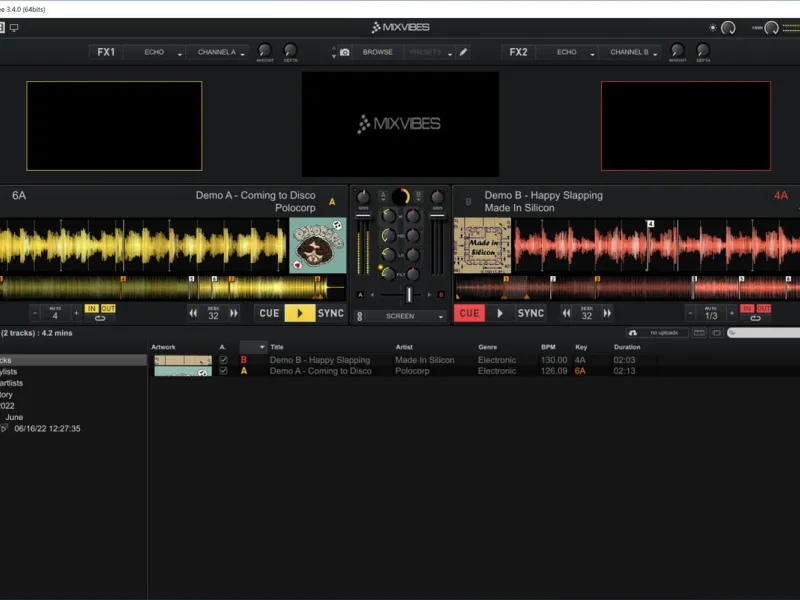Click the link icon left of SCREEN dropdown
Viewport: 800px width, 600px height.
(x=360, y=316)
